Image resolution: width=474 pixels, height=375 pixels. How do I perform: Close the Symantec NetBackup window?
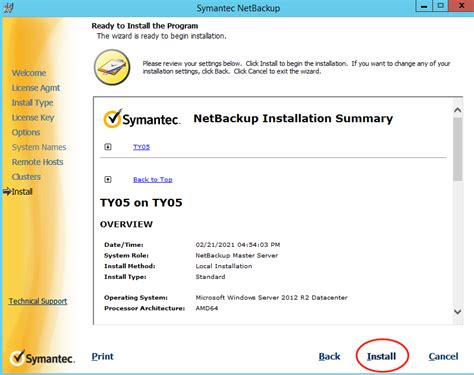pyautogui.click(x=462, y=6)
